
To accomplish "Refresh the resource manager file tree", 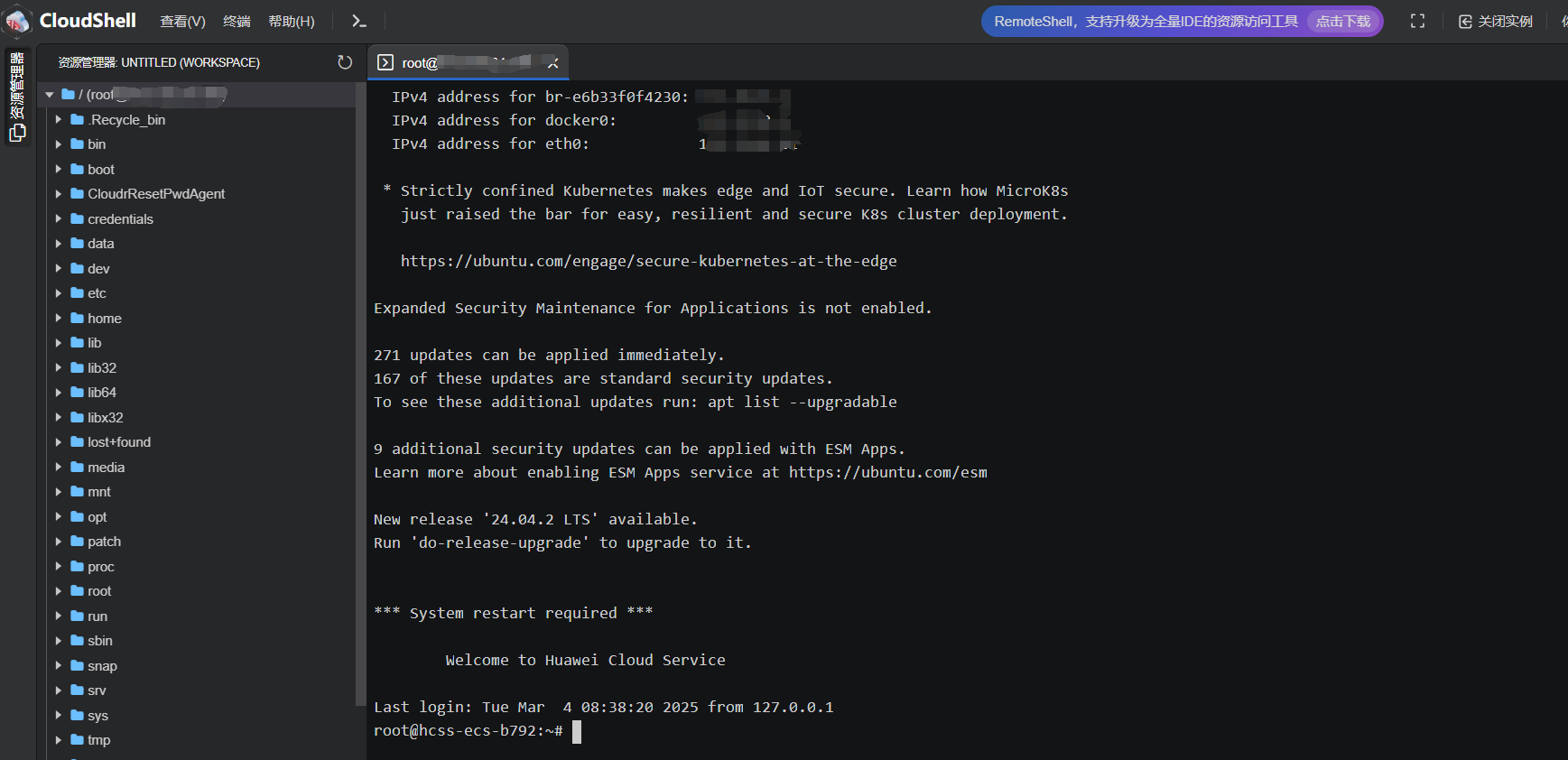I will tap(345, 62).
